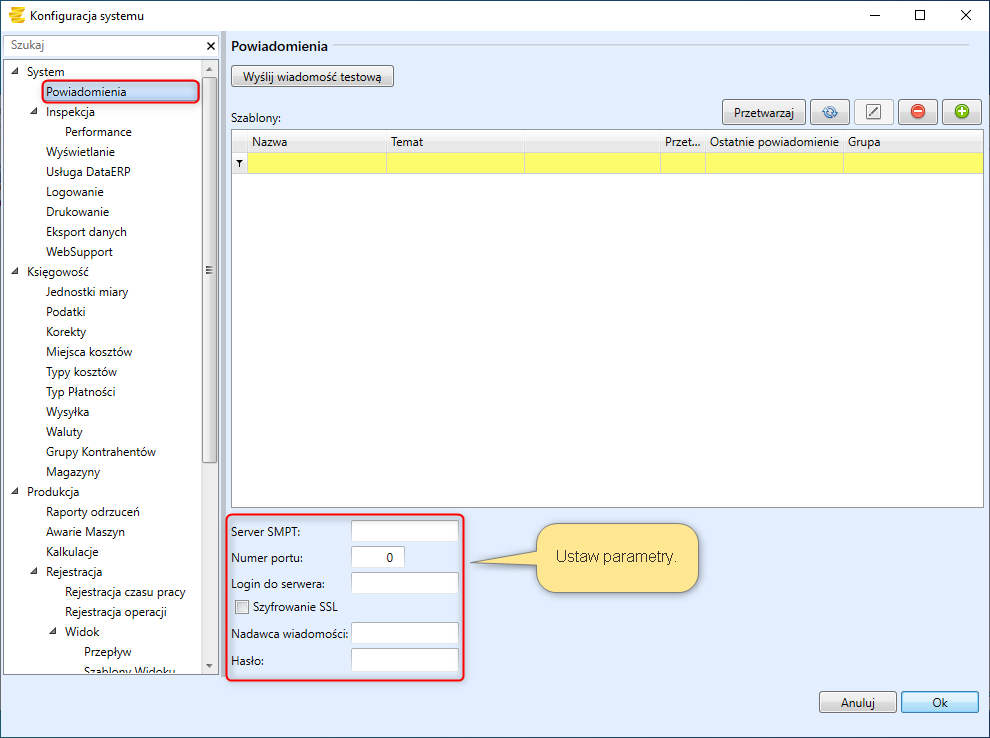Open the Waluty settings page
Screen dimensions: 990x738
pos(64,432)
